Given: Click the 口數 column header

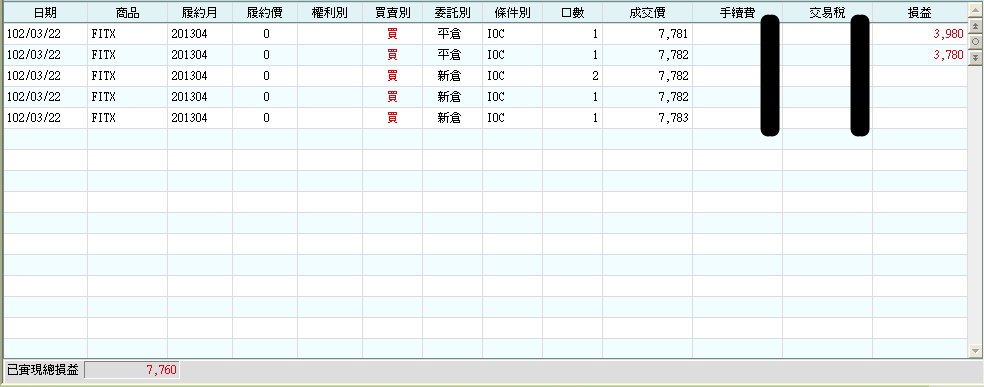Looking at the screenshot, I should click(x=572, y=13).
